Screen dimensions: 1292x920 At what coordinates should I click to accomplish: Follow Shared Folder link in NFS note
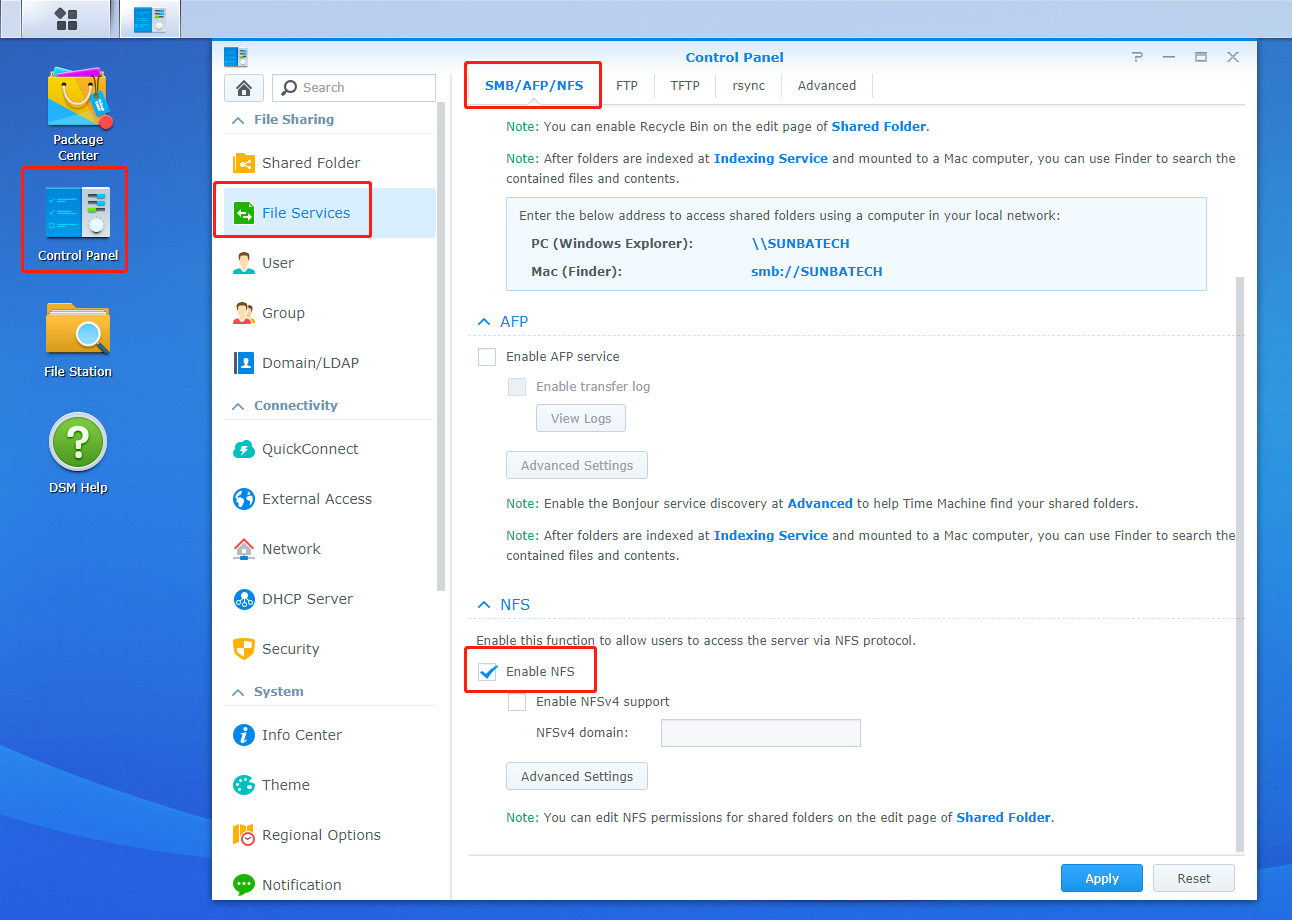(x=1003, y=818)
